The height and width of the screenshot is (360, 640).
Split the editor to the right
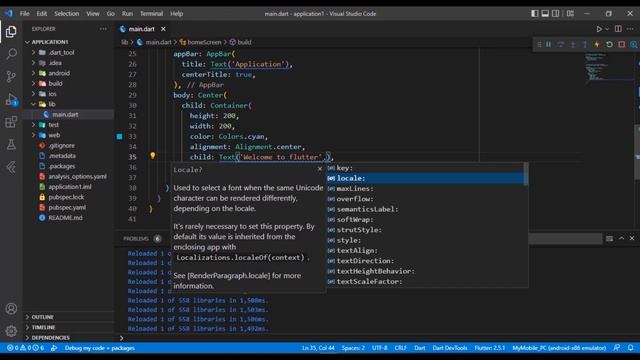click(x=618, y=29)
